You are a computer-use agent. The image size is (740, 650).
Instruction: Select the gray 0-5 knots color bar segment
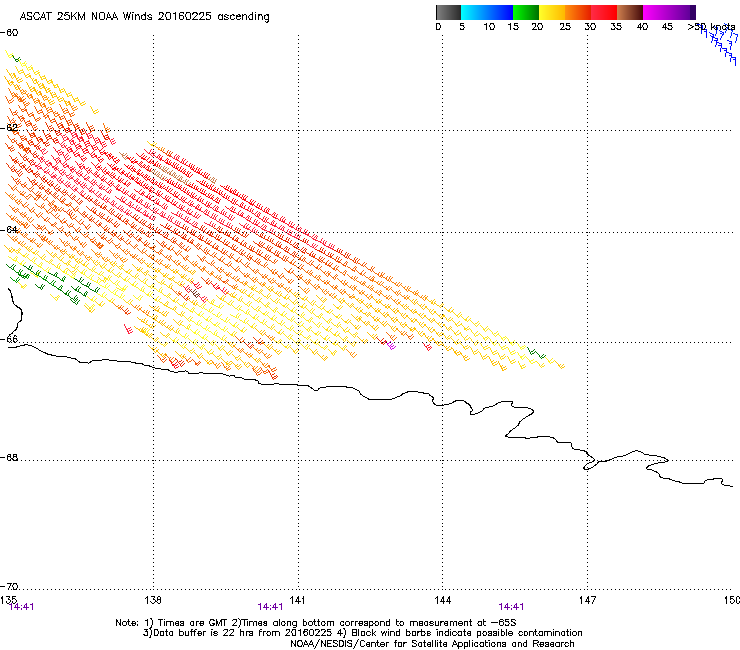point(448,12)
